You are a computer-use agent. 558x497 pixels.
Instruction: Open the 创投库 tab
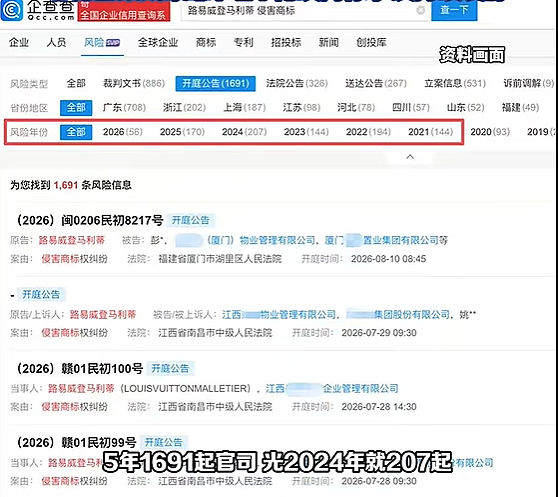point(371,42)
